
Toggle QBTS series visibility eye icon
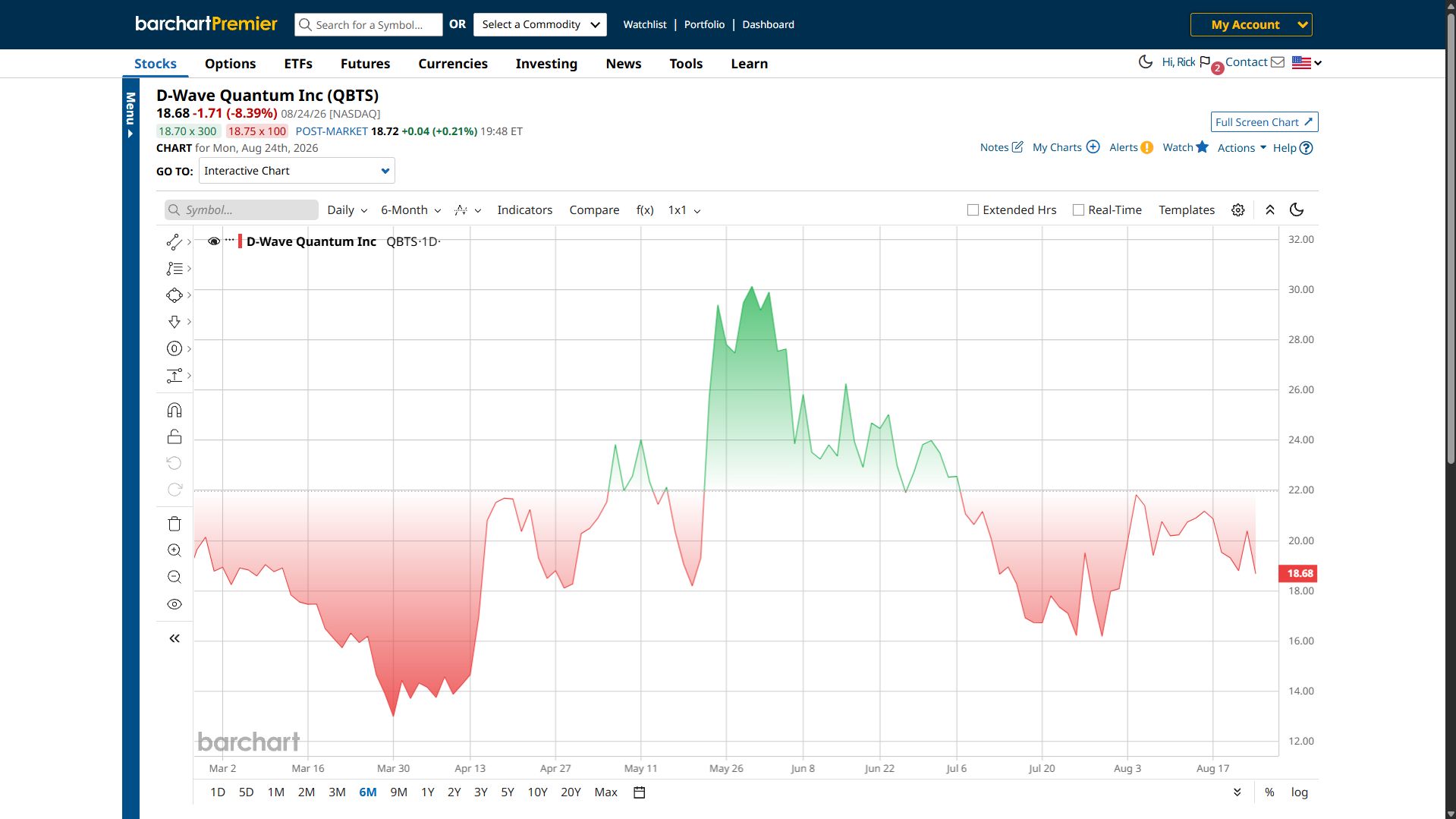[x=214, y=241]
